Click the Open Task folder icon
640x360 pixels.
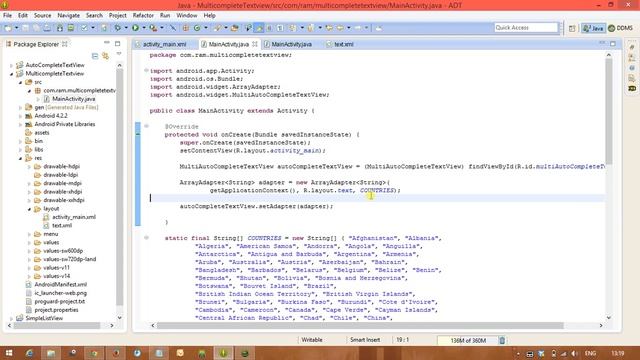tap(235, 28)
